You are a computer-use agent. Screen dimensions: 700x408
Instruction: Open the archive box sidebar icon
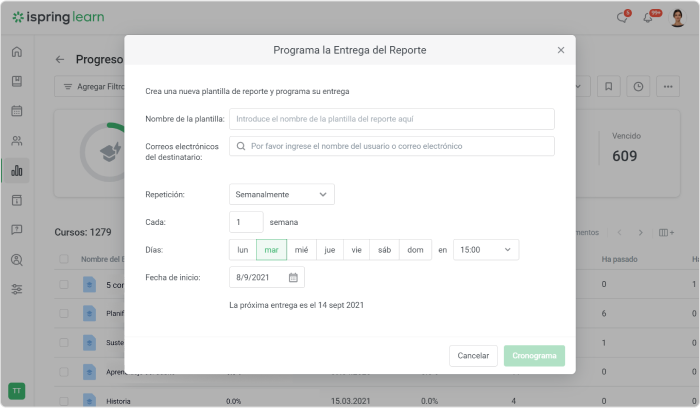point(17,200)
